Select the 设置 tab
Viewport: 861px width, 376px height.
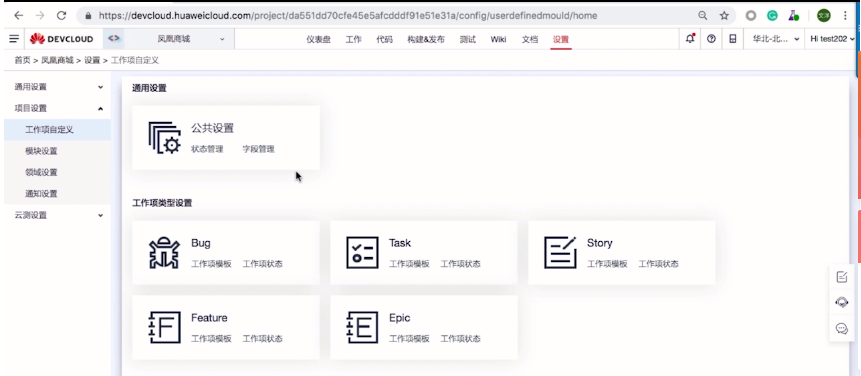[561, 39]
